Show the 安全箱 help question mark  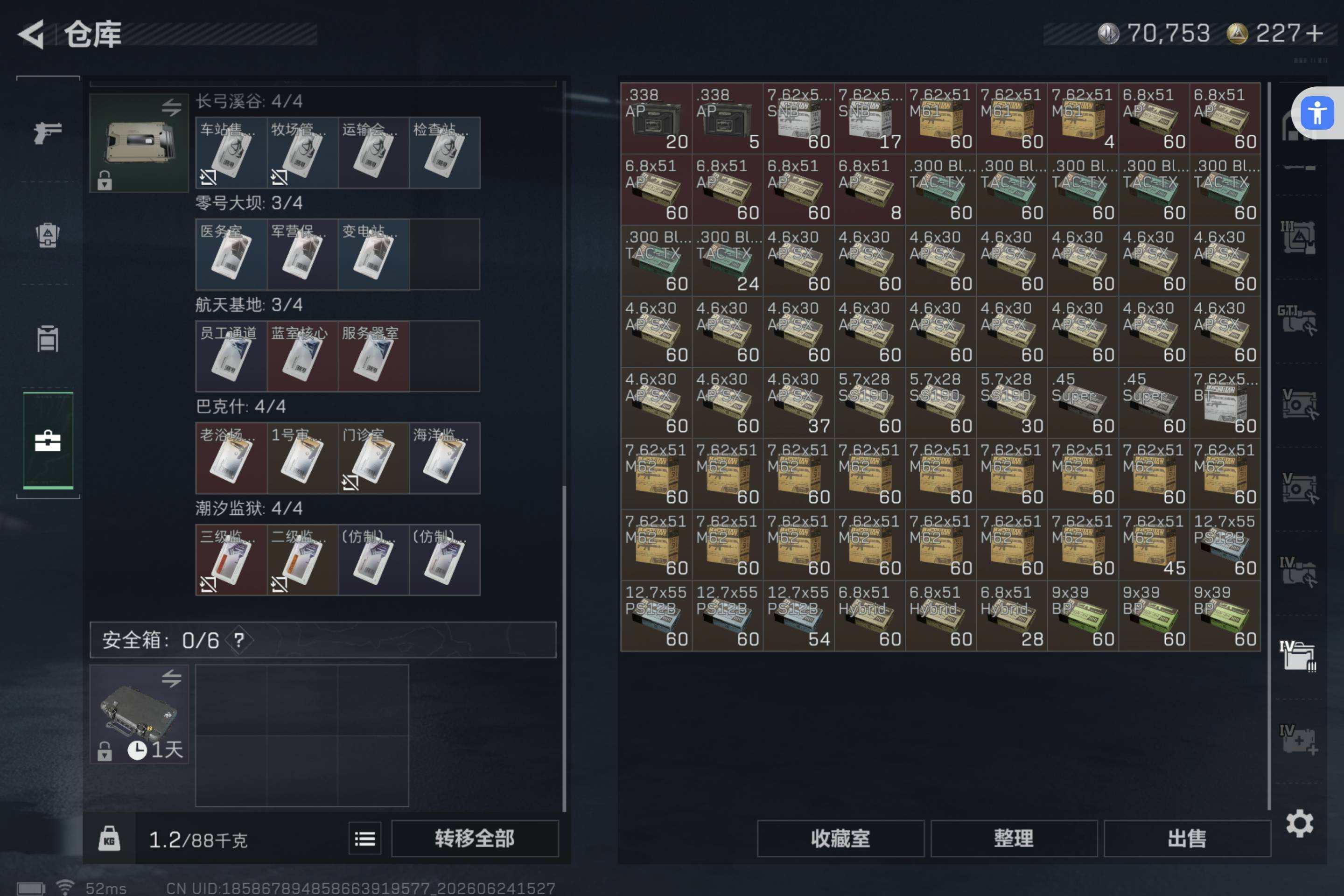[x=239, y=640]
